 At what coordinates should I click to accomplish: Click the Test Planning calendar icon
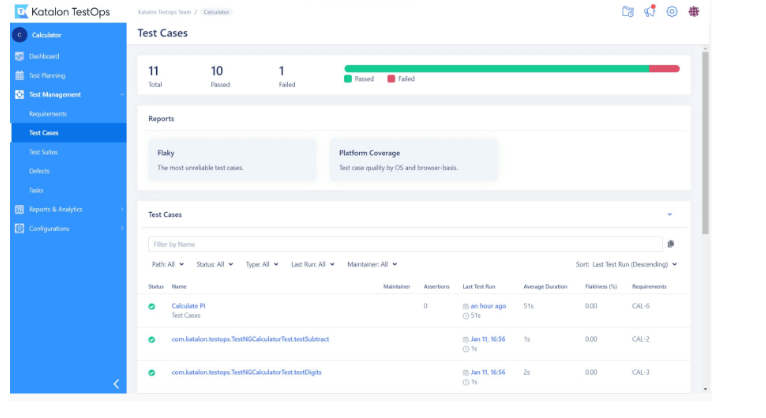coord(19,75)
